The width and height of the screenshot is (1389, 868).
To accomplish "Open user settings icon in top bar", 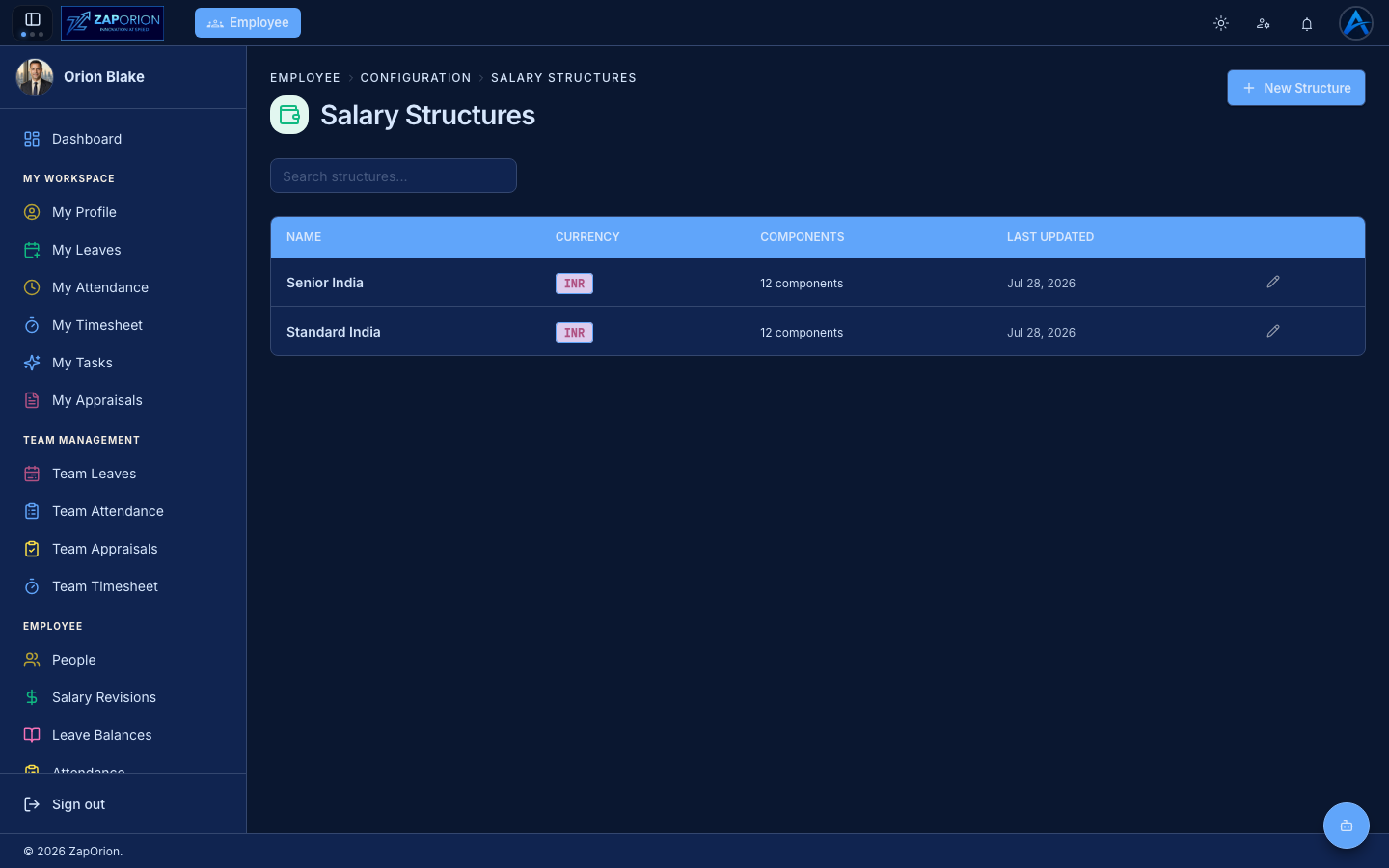I will (1264, 23).
